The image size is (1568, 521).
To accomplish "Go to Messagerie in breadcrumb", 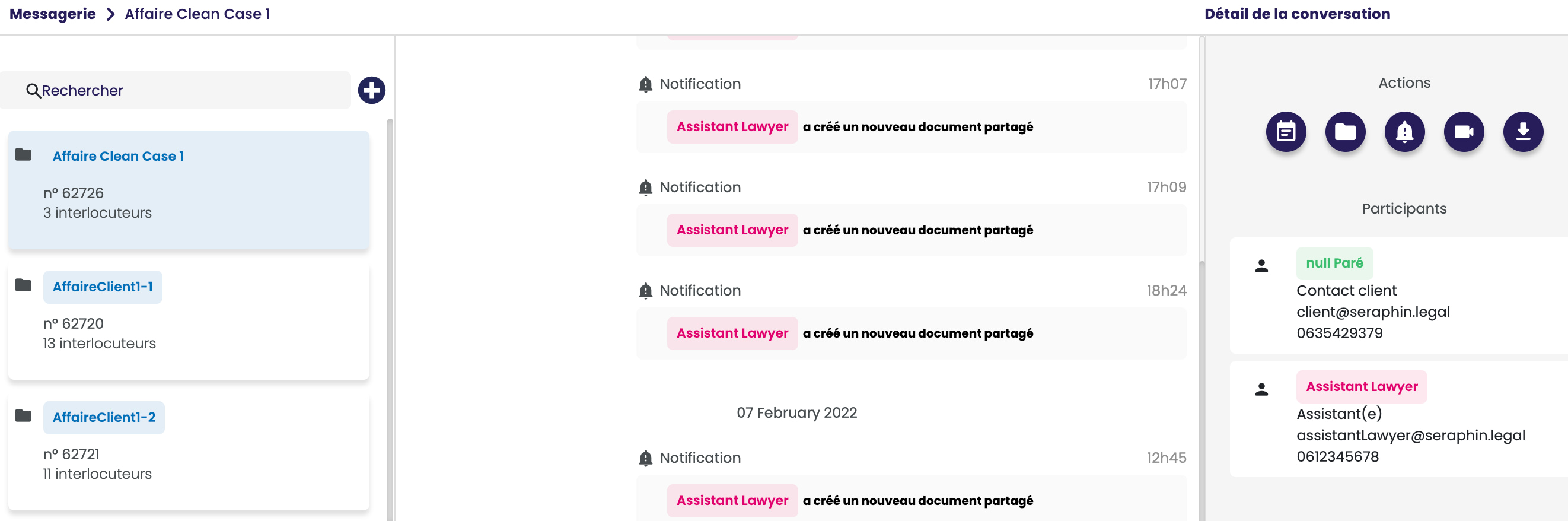I will (52, 14).
